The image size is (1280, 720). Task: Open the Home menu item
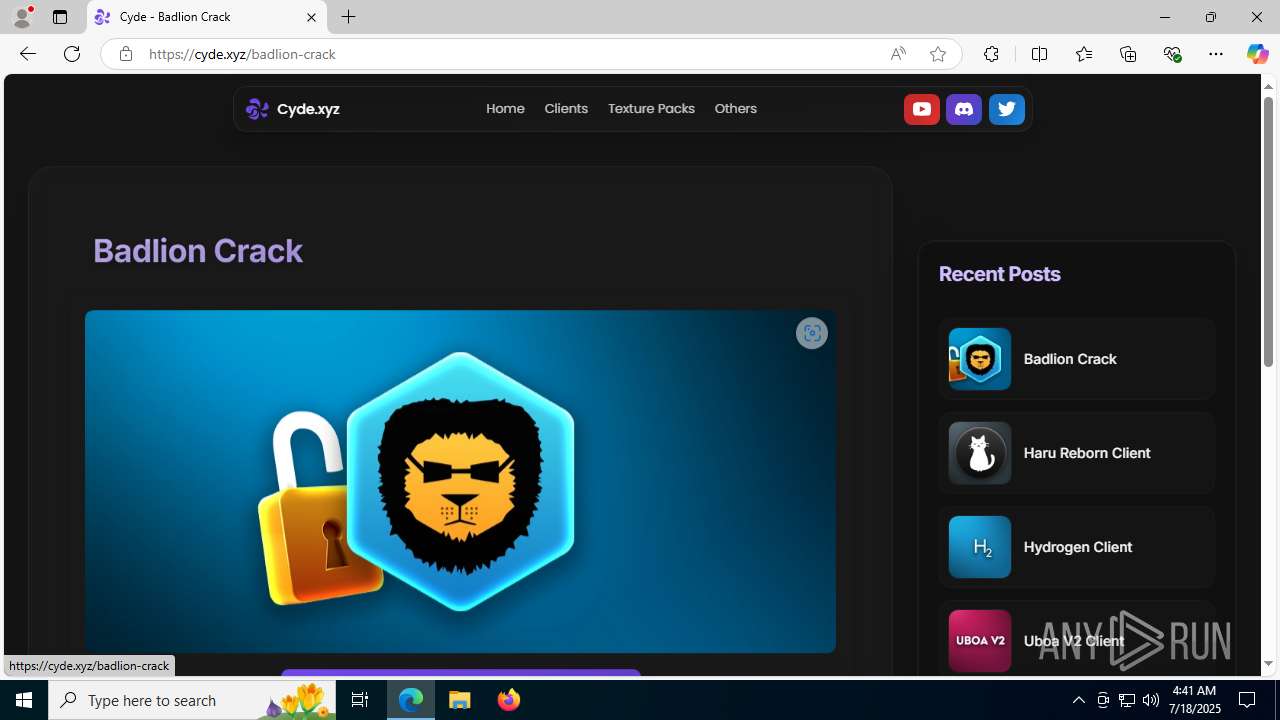tap(505, 108)
